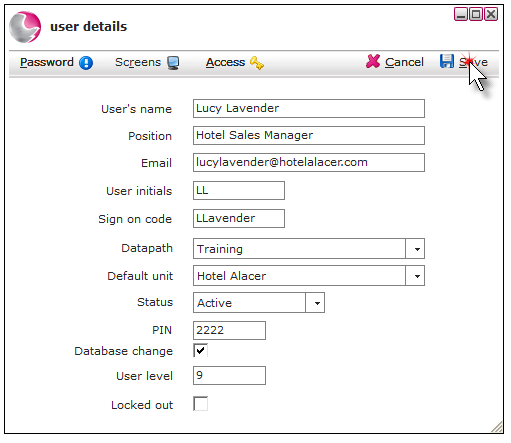
Task: Uncheck the Database change checkbox
Action: coord(200,350)
